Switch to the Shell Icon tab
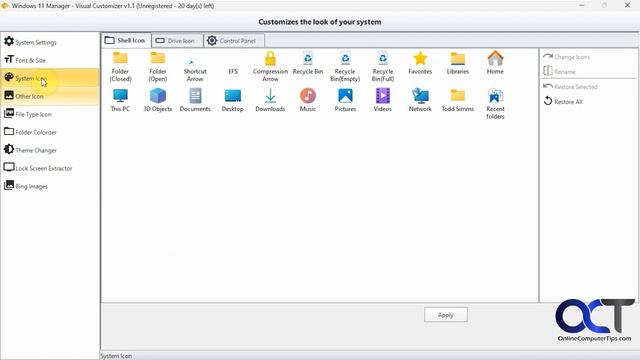640x360 pixels. (x=126, y=40)
